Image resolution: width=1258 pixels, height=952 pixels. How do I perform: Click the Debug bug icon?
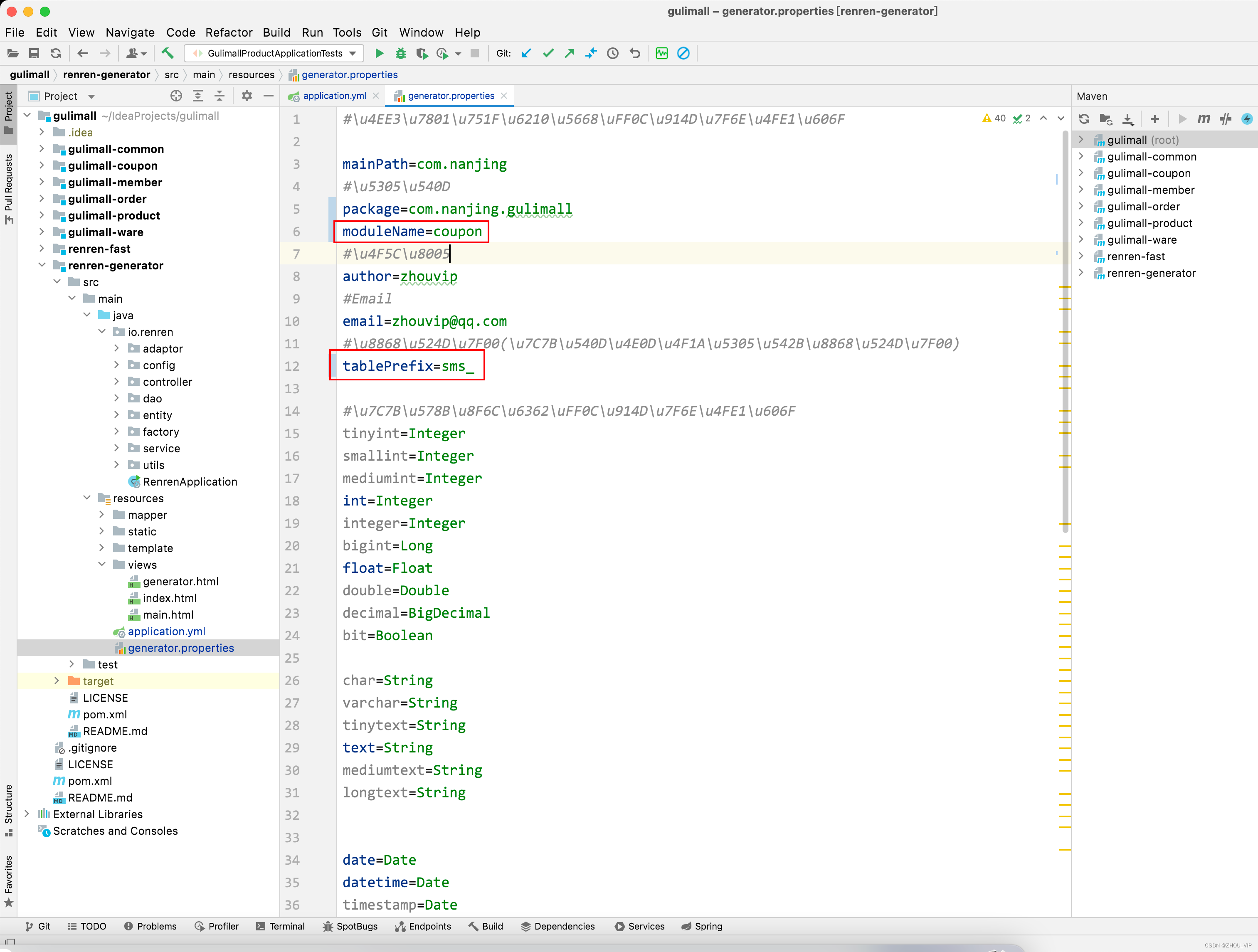tap(400, 54)
